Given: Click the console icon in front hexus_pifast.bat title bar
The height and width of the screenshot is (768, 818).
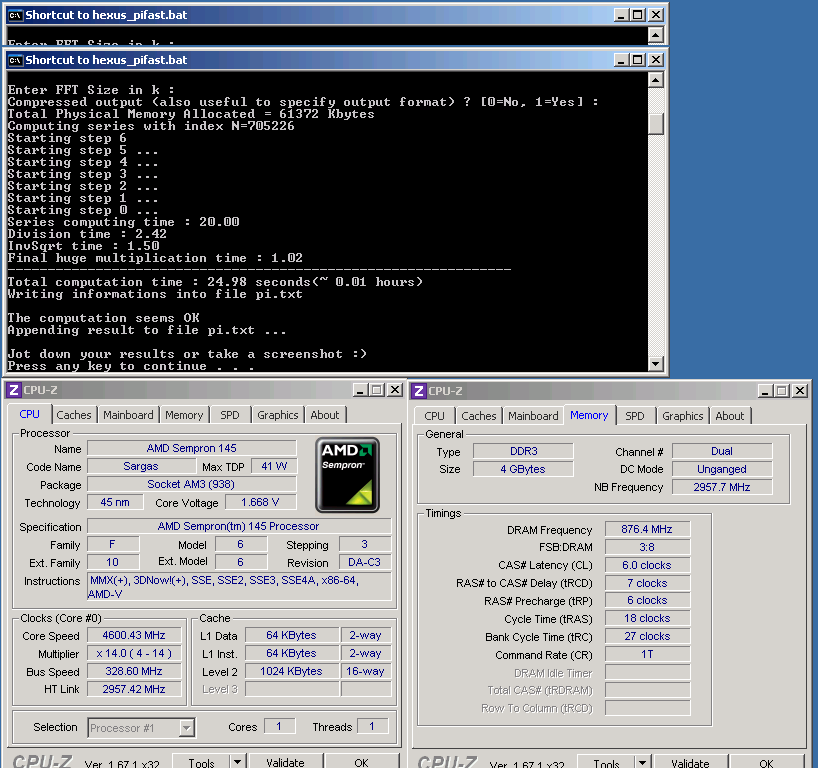Looking at the screenshot, I should tap(15, 61).
